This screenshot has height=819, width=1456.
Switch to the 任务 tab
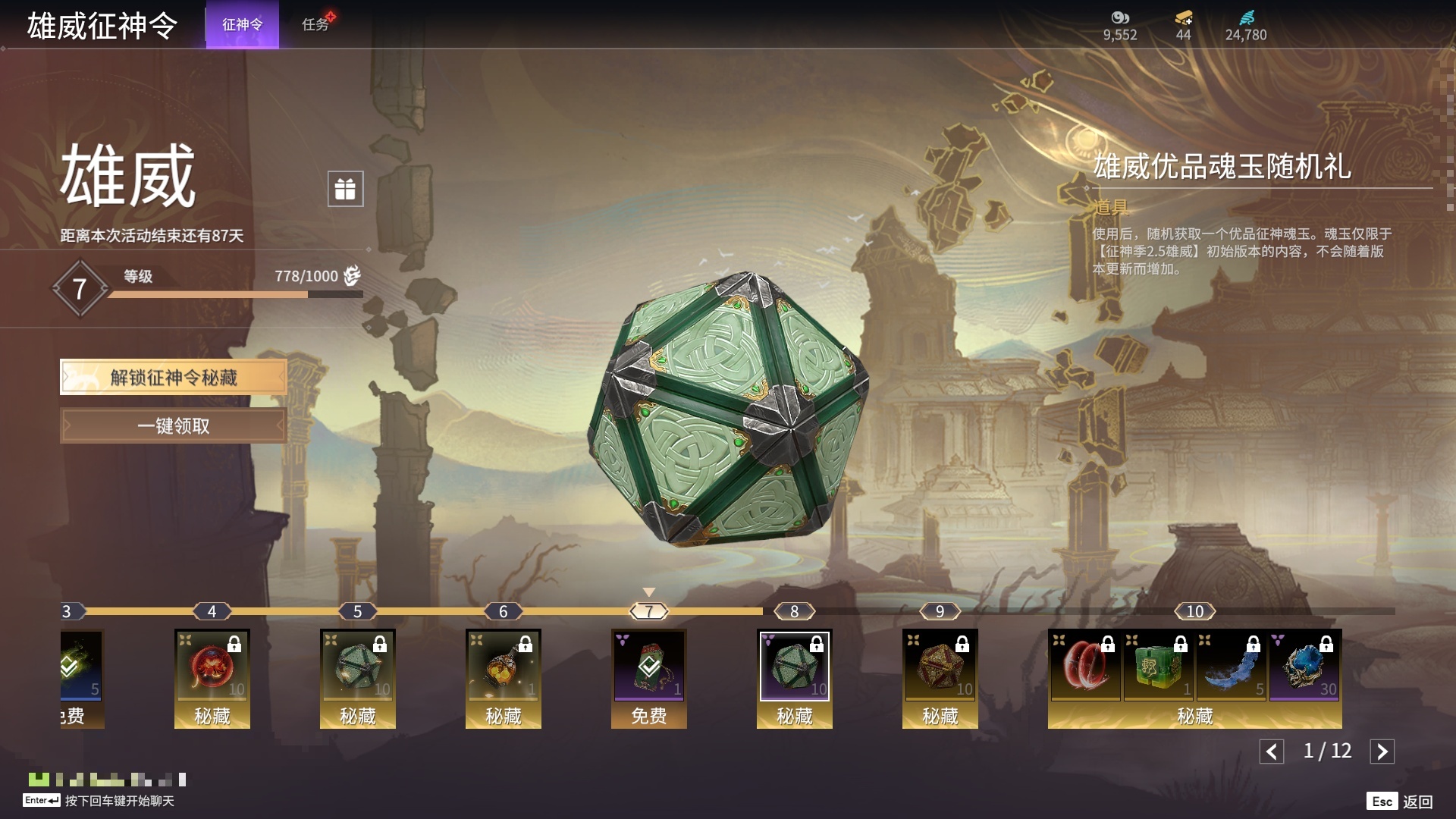[315, 24]
